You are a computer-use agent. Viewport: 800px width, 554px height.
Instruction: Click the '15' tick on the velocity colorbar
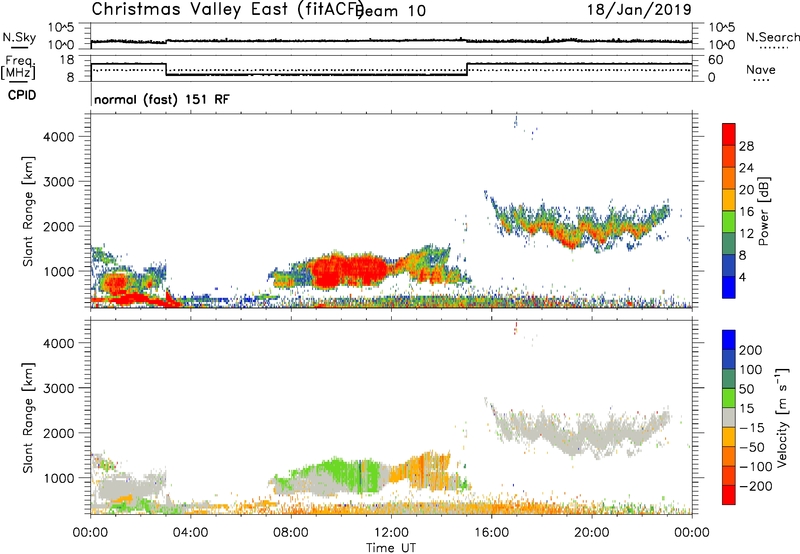coord(745,409)
